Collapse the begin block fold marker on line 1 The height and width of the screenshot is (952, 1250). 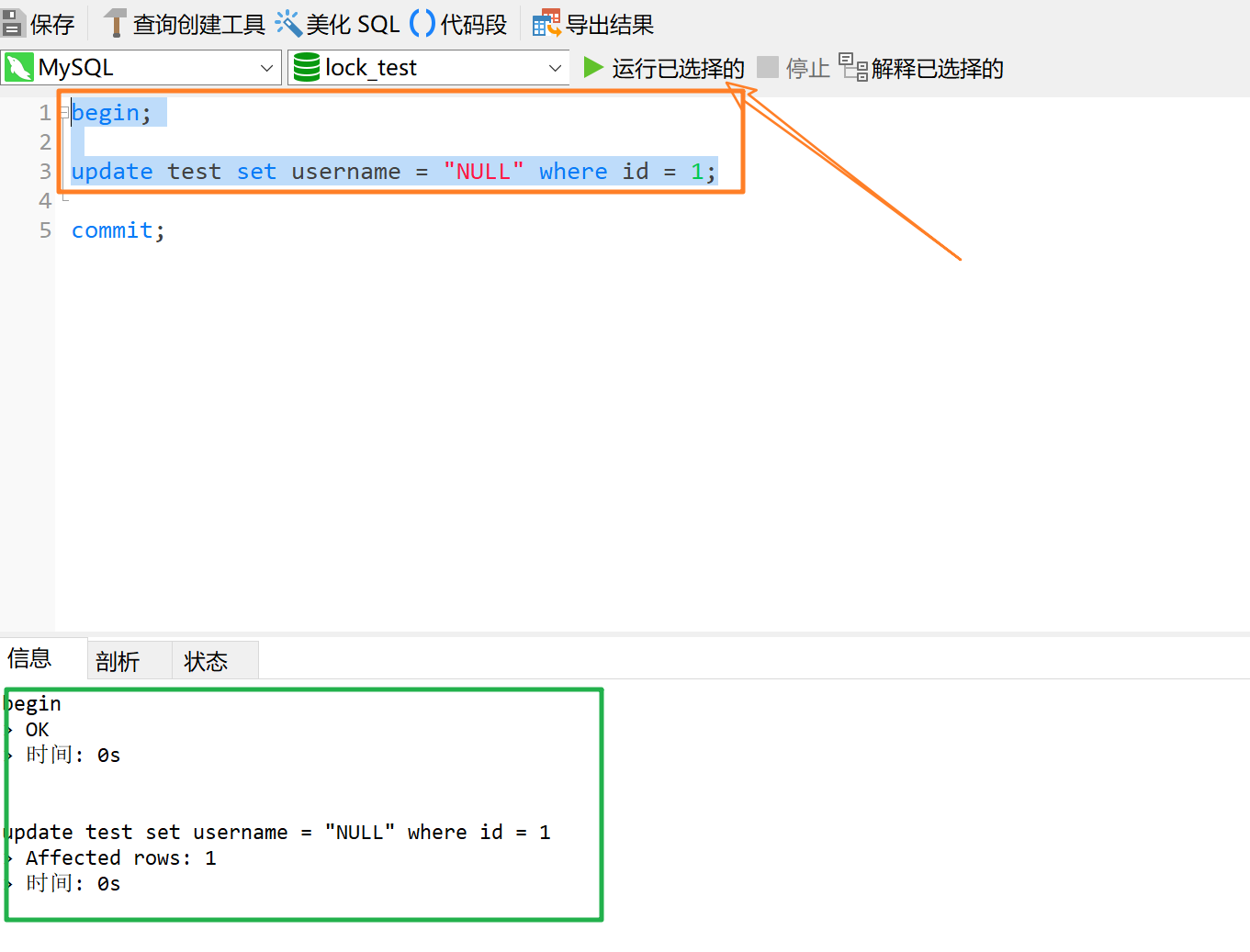[64, 113]
